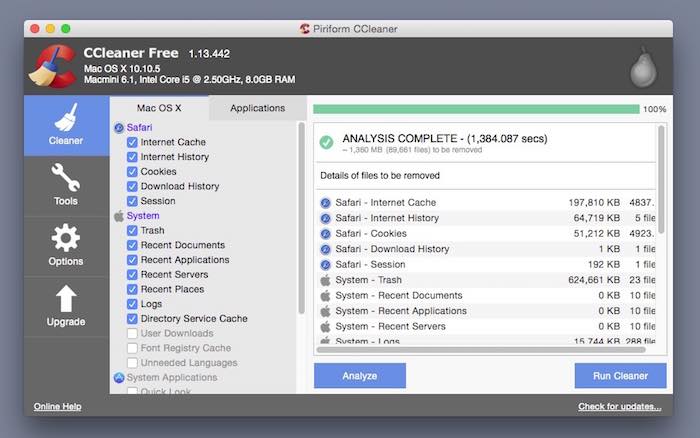Image resolution: width=700 pixels, height=438 pixels.
Task: Click Apple icon on System Trash result row
Action: (x=325, y=280)
